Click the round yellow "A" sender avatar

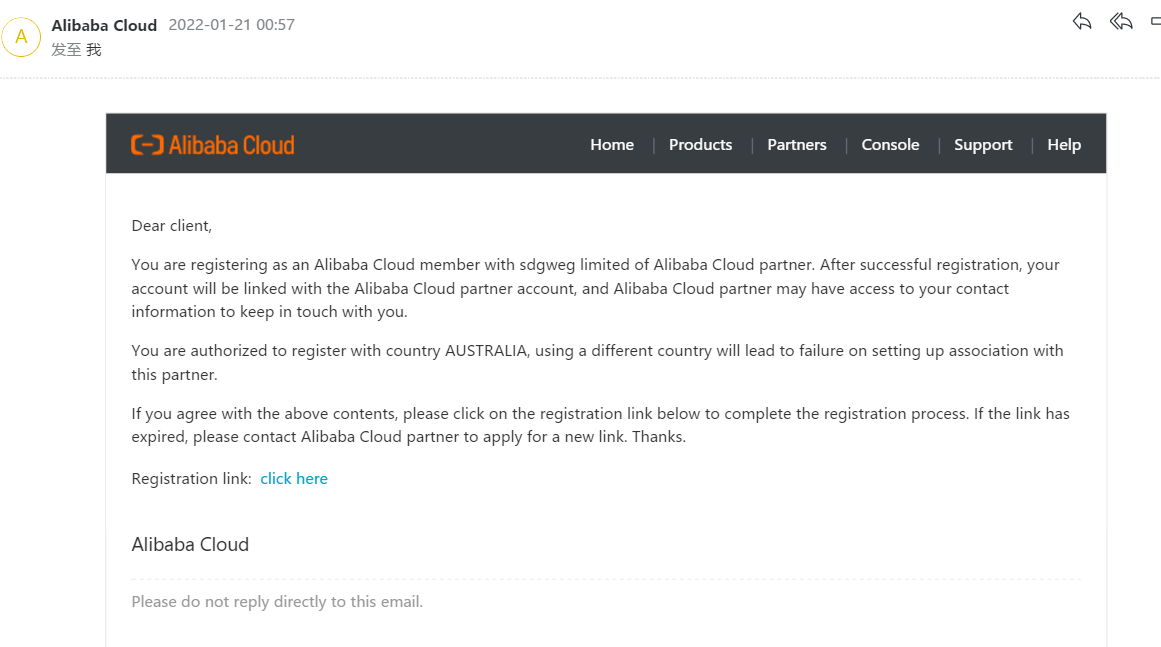21,37
